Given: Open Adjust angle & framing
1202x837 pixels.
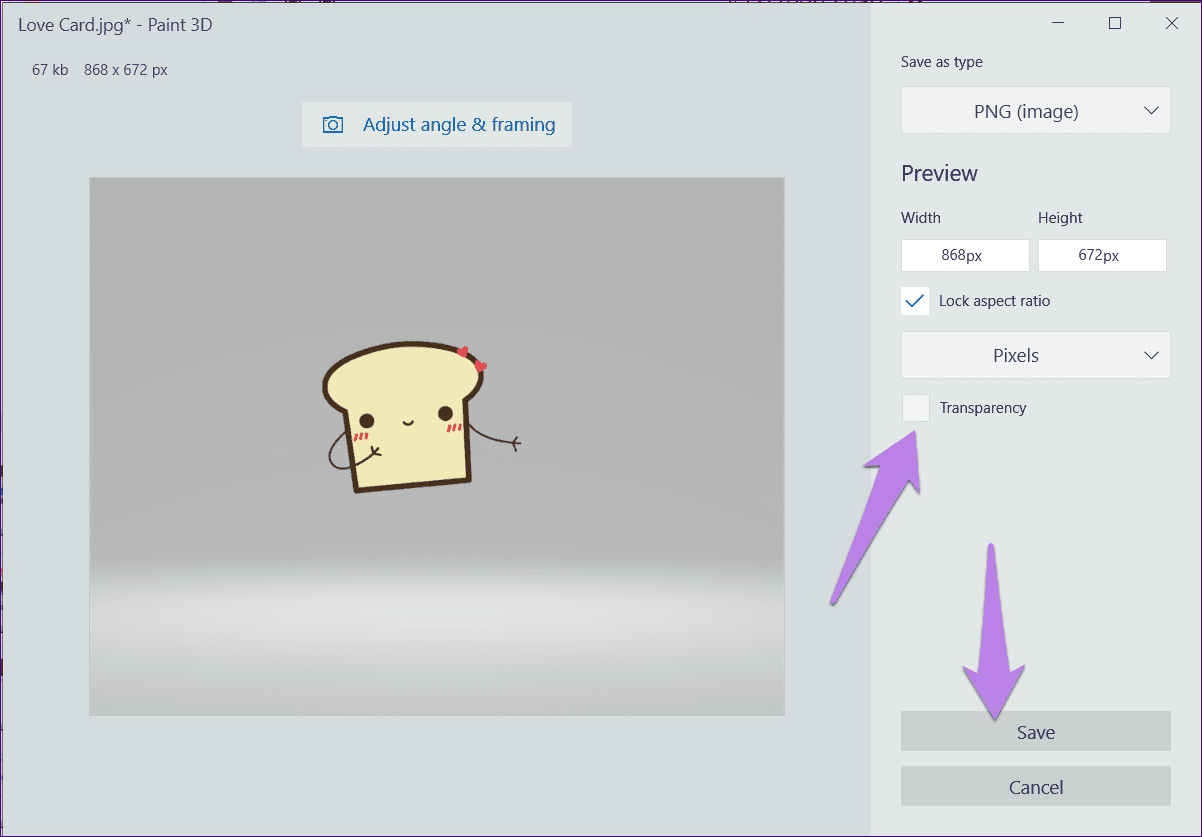Looking at the screenshot, I should point(437,125).
